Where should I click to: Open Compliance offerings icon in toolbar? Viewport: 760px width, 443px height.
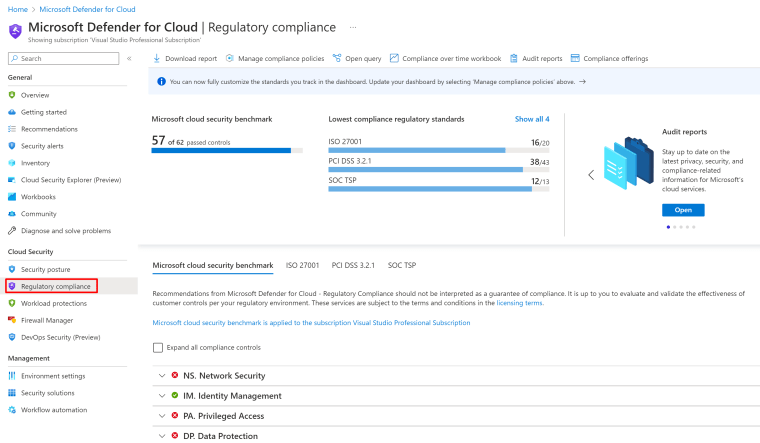[575, 58]
